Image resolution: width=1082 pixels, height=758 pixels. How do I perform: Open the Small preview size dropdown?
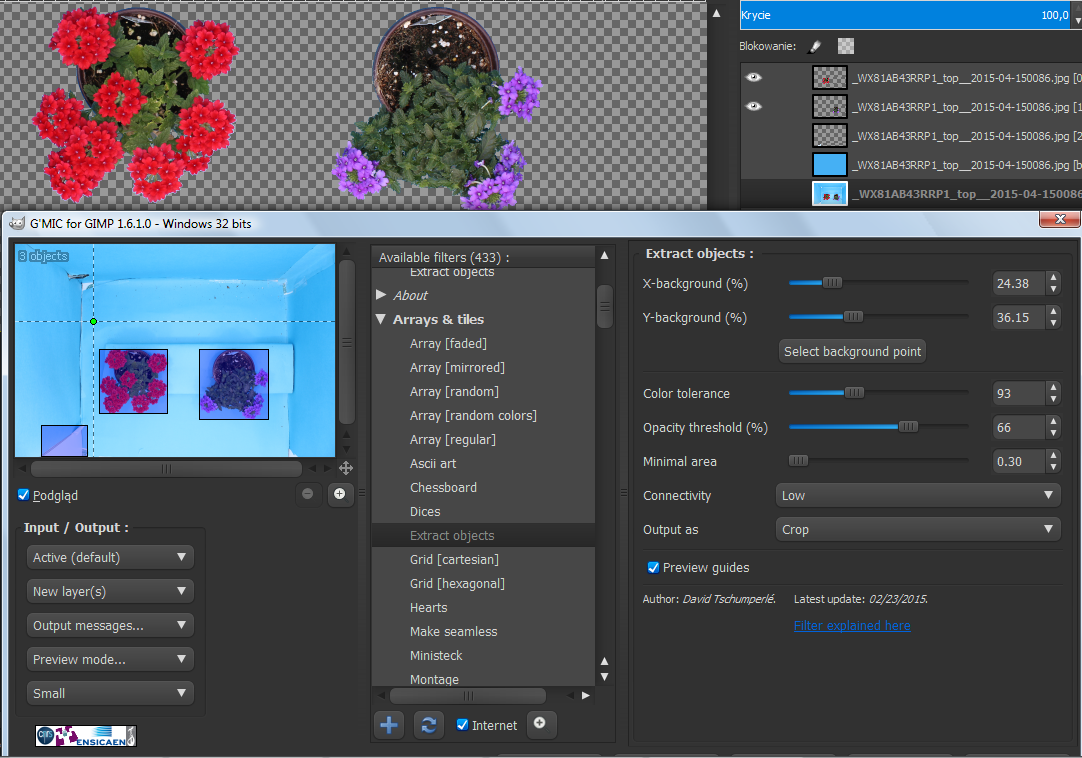tap(110, 693)
